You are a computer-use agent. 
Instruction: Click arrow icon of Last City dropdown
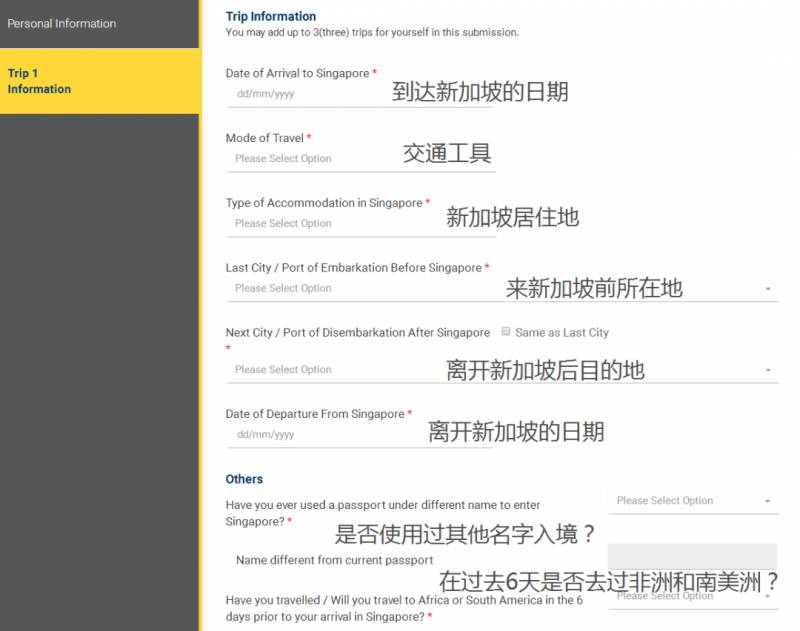click(x=767, y=289)
